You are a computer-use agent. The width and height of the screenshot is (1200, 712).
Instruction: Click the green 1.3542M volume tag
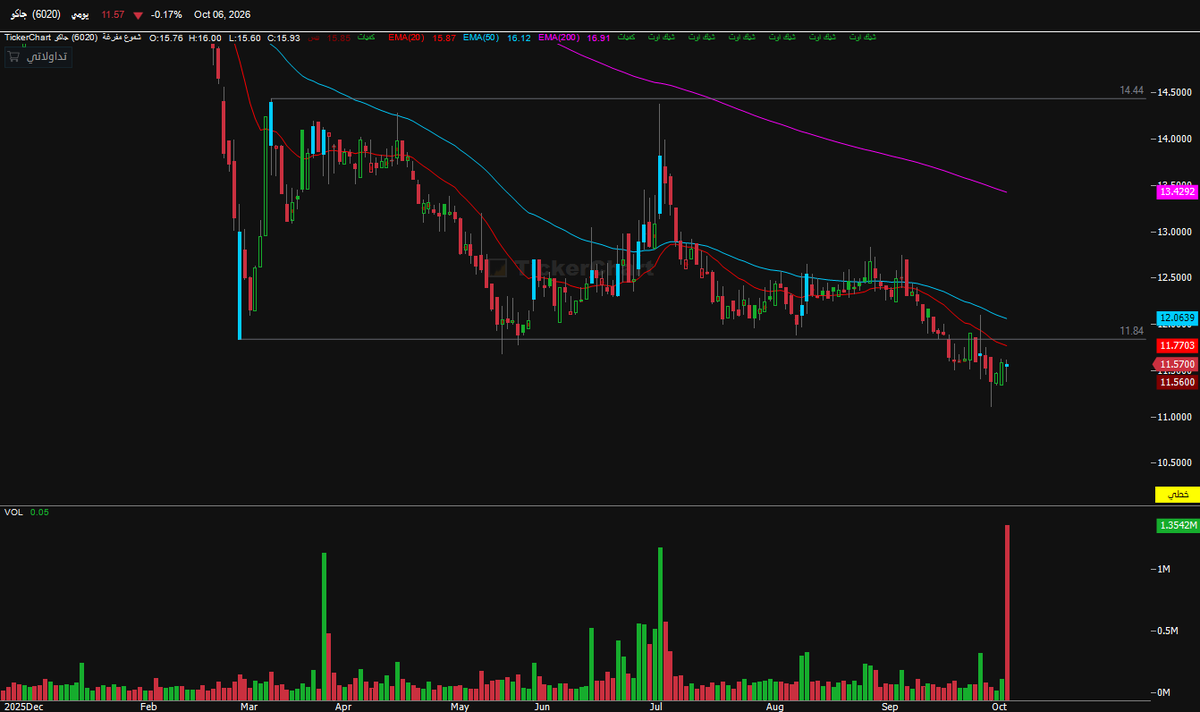[1177, 525]
